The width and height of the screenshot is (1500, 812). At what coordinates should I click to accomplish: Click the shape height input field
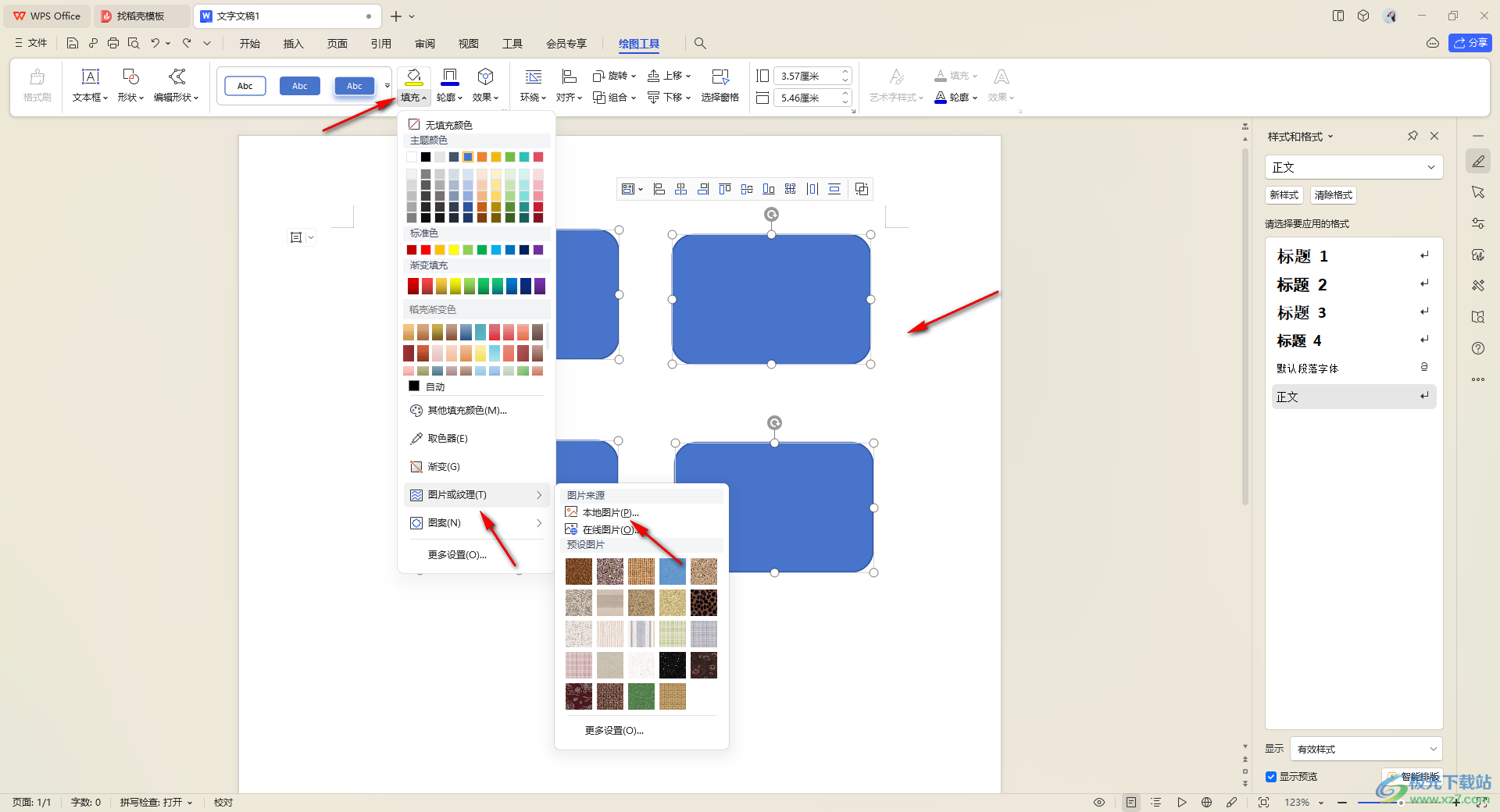coord(806,76)
